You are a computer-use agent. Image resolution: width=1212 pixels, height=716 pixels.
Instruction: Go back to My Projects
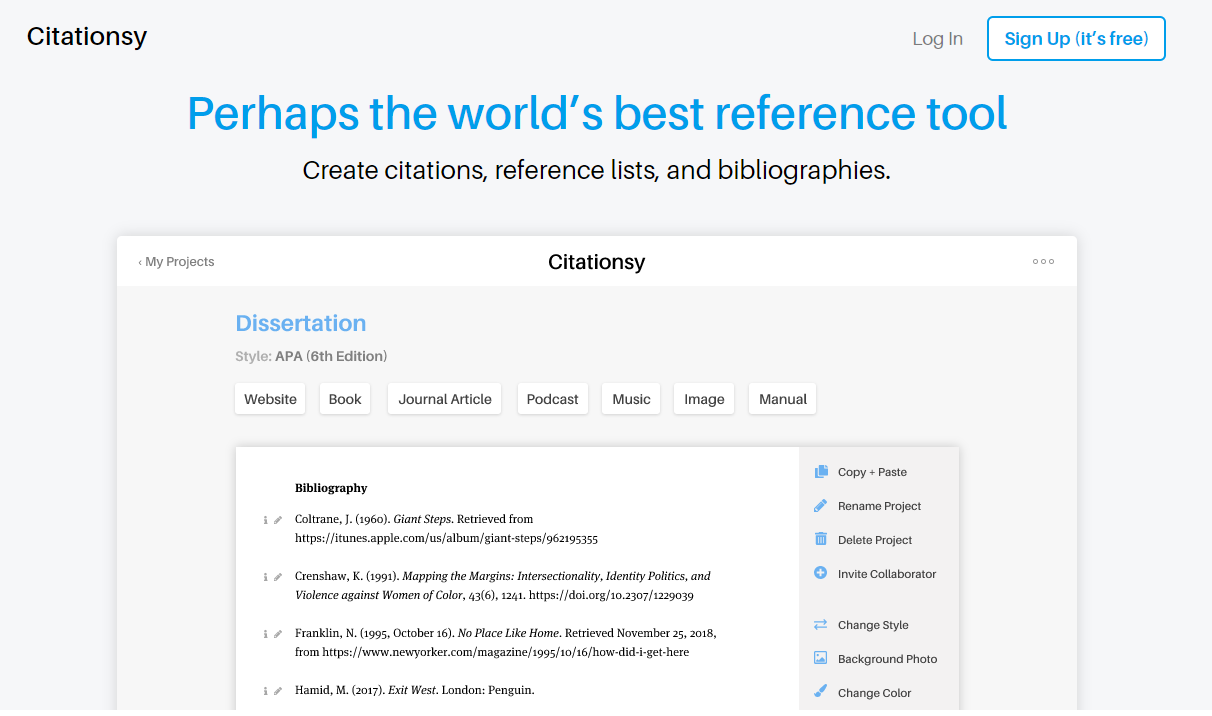pyautogui.click(x=176, y=262)
